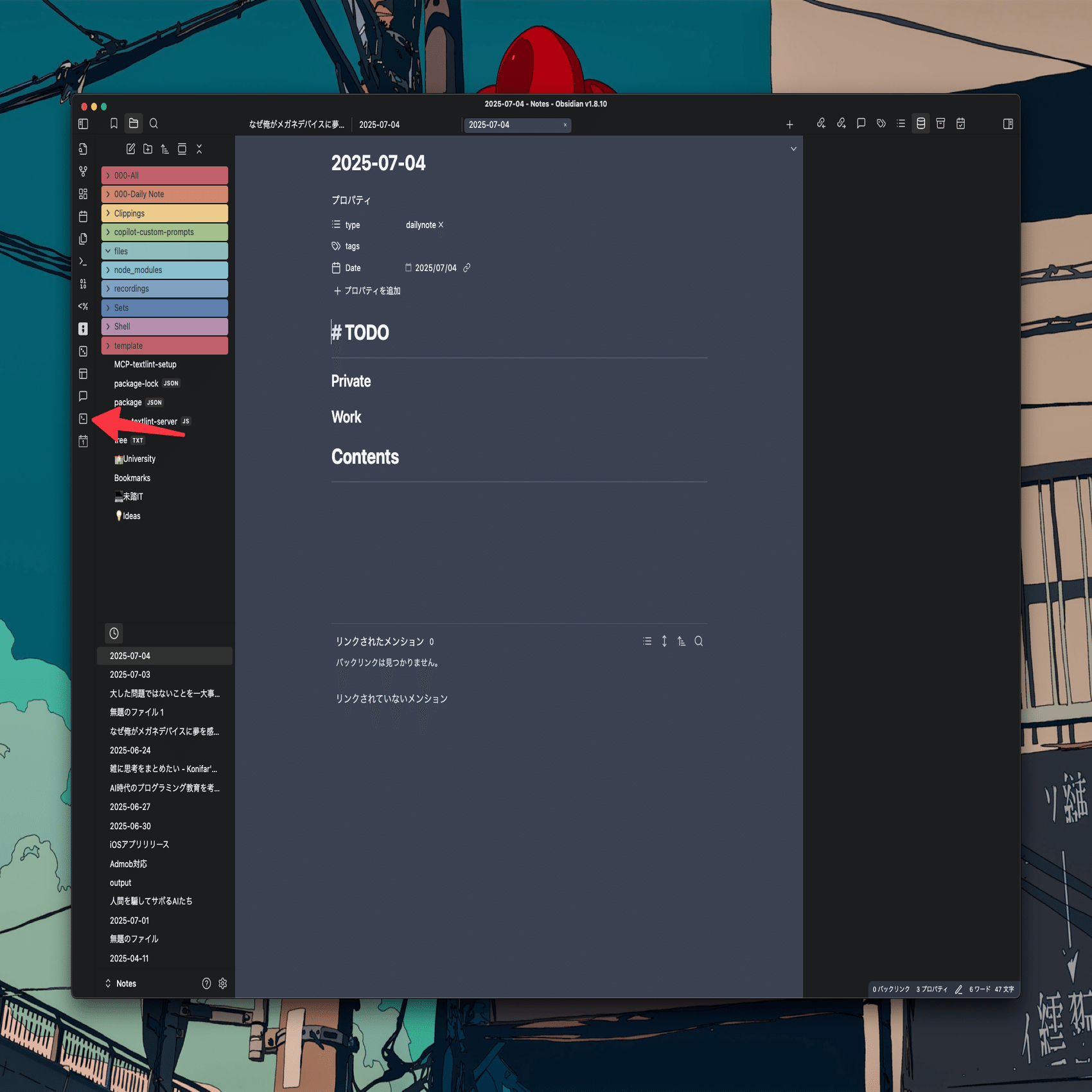This screenshot has width=1092, height=1092.
Task: Click link icon next to 2025/07/04 date
Action: (x=467, y=268)
